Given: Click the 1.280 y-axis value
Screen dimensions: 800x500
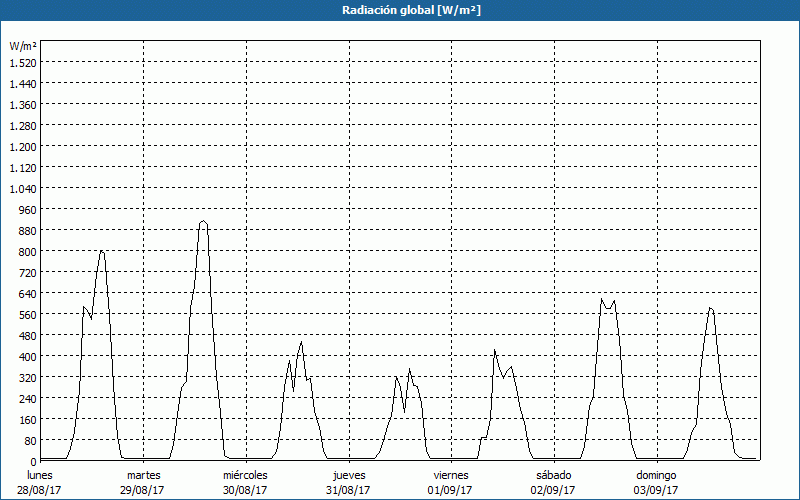Looking at the screenshot, I should pyautogui.click(x=23, y=126).
